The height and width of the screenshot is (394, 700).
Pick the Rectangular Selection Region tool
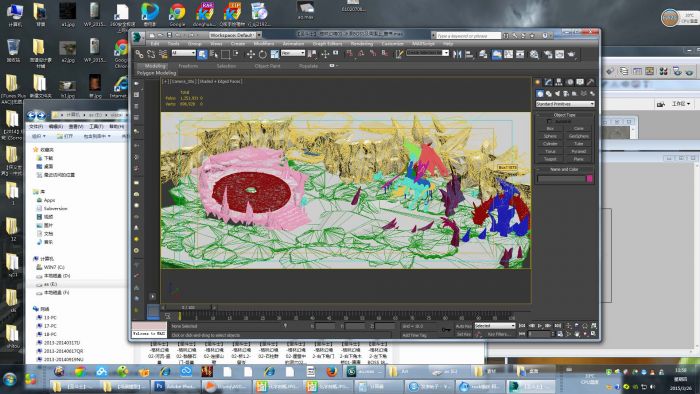pos(225,54)
